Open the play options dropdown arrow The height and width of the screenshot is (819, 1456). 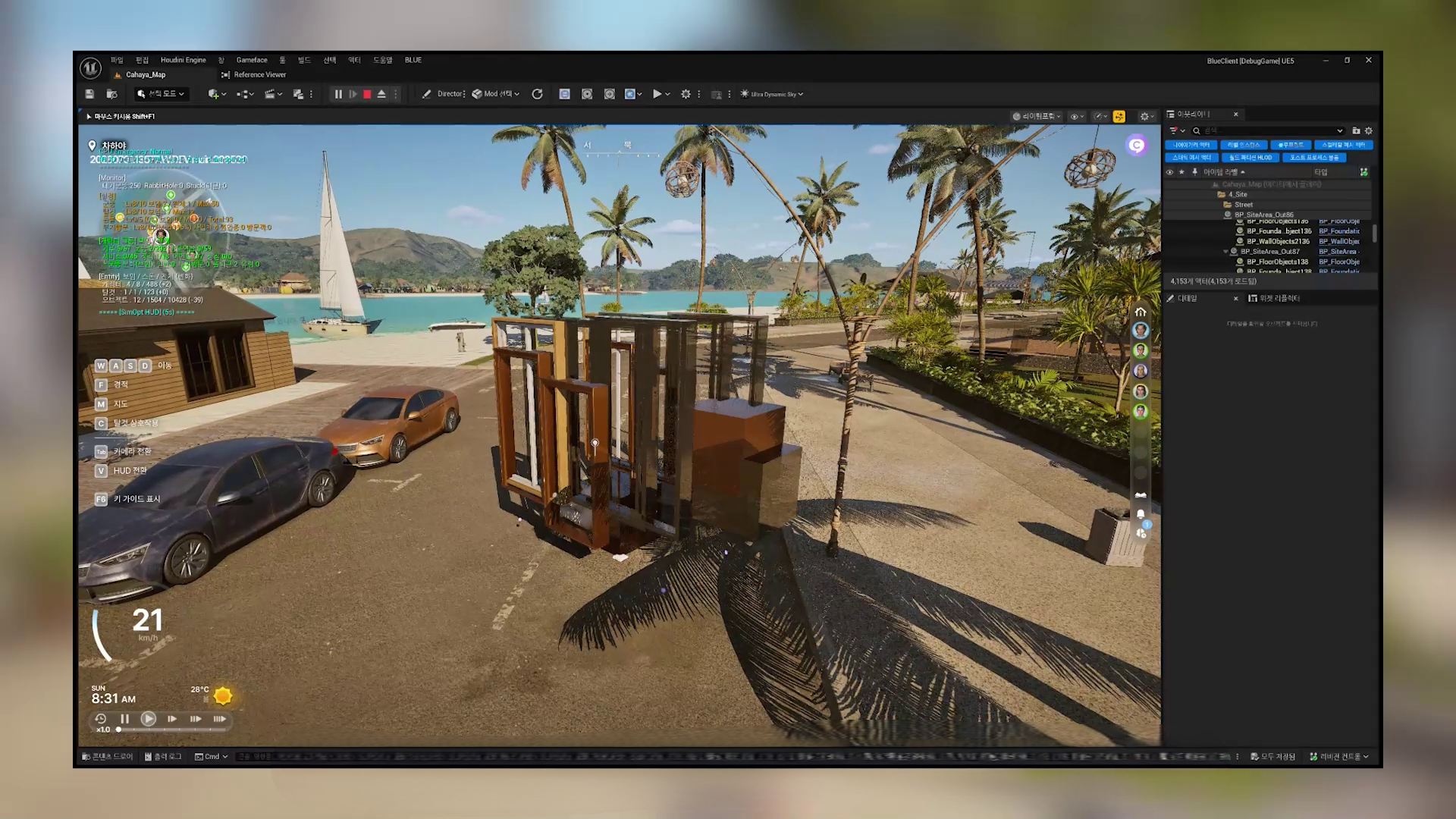667,94
